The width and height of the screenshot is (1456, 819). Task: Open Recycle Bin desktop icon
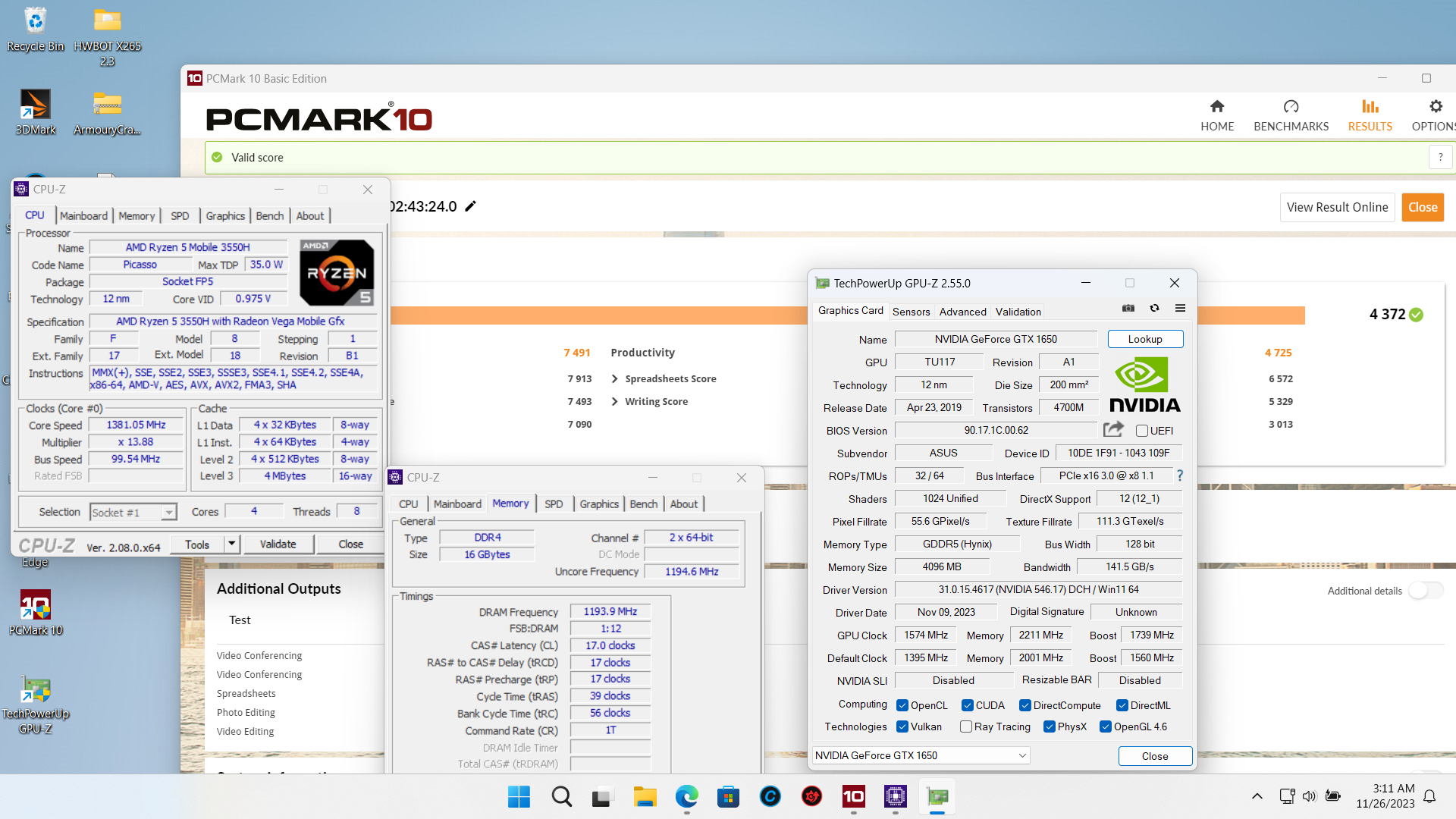[35, 30]
